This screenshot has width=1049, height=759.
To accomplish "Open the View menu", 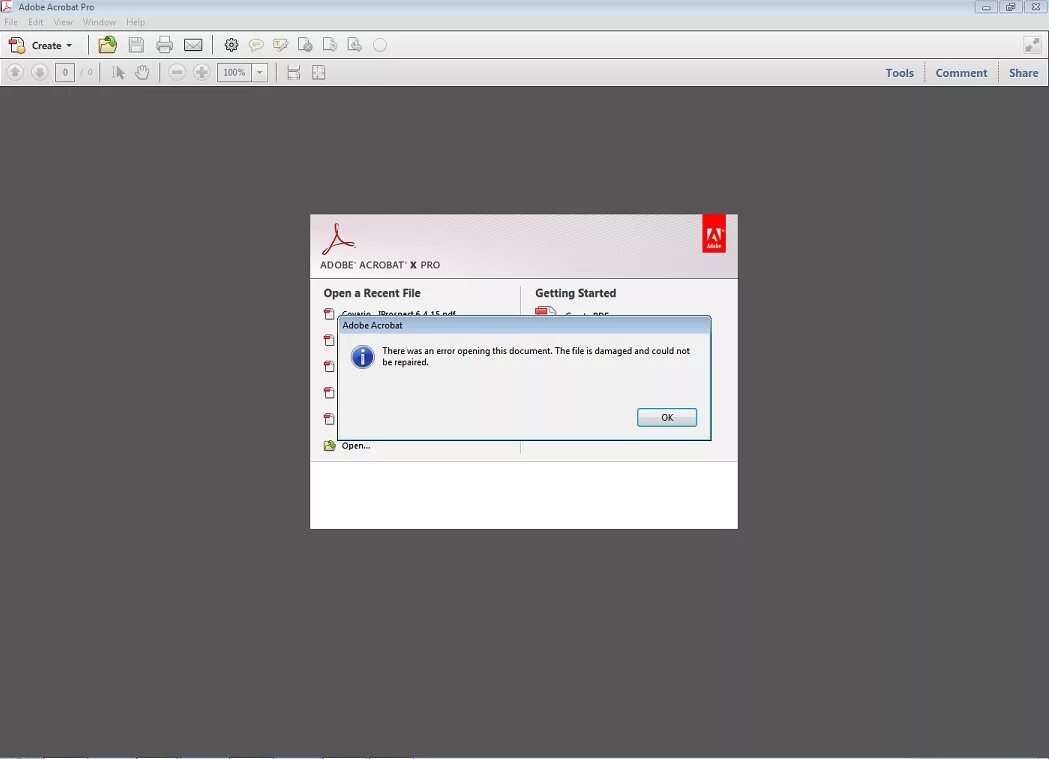I will pos(63,22).
